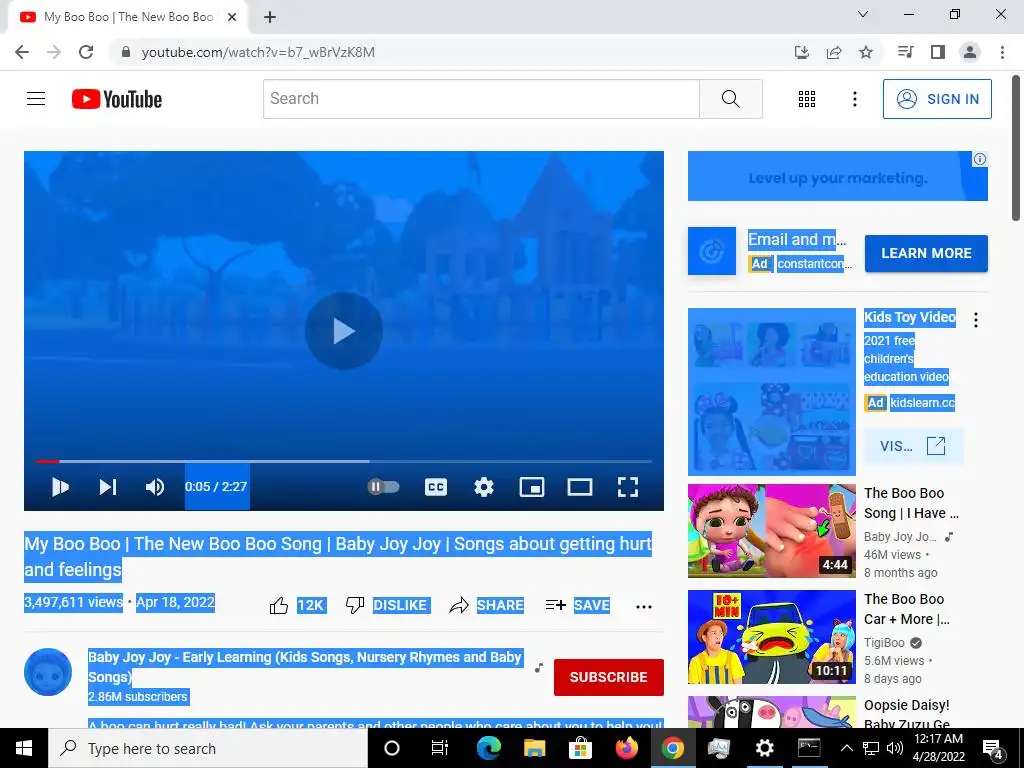Open ad info icon on banner
Screen dimensions: 1024x768
980,159
